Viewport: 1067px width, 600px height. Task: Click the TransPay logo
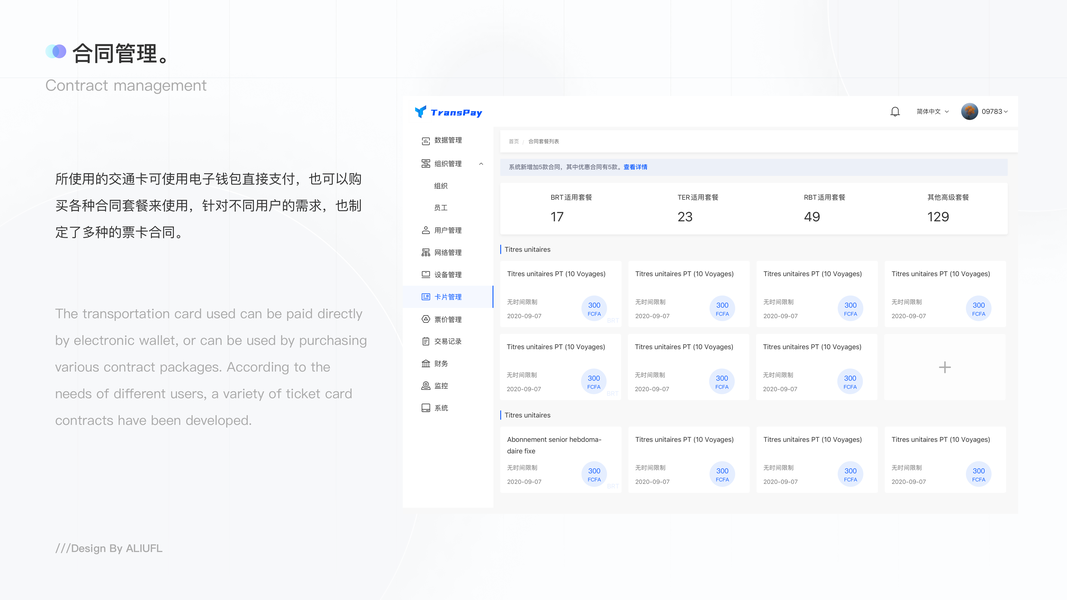point(448,112)
